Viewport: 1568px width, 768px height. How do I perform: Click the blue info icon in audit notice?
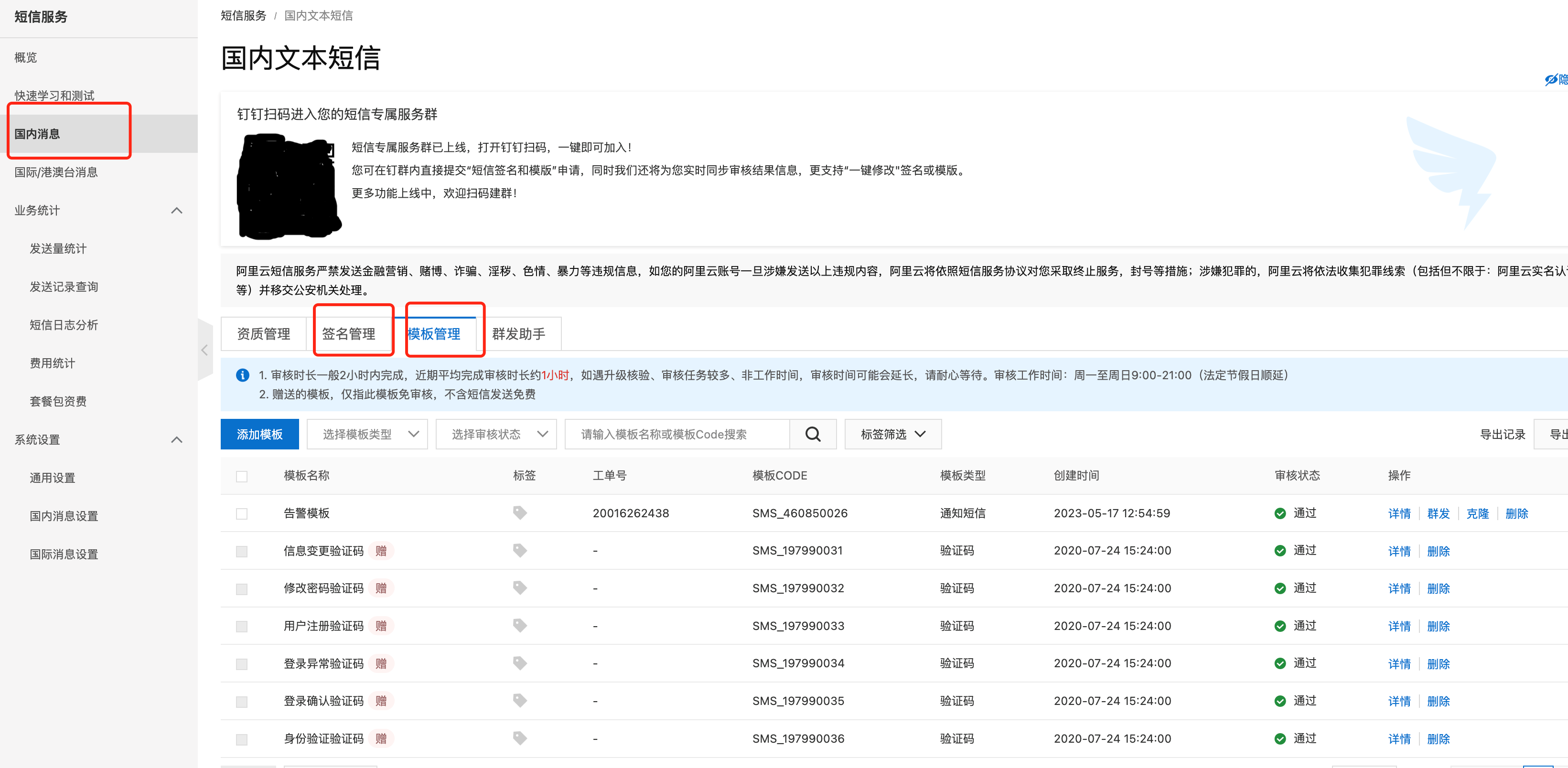(244, 375)
